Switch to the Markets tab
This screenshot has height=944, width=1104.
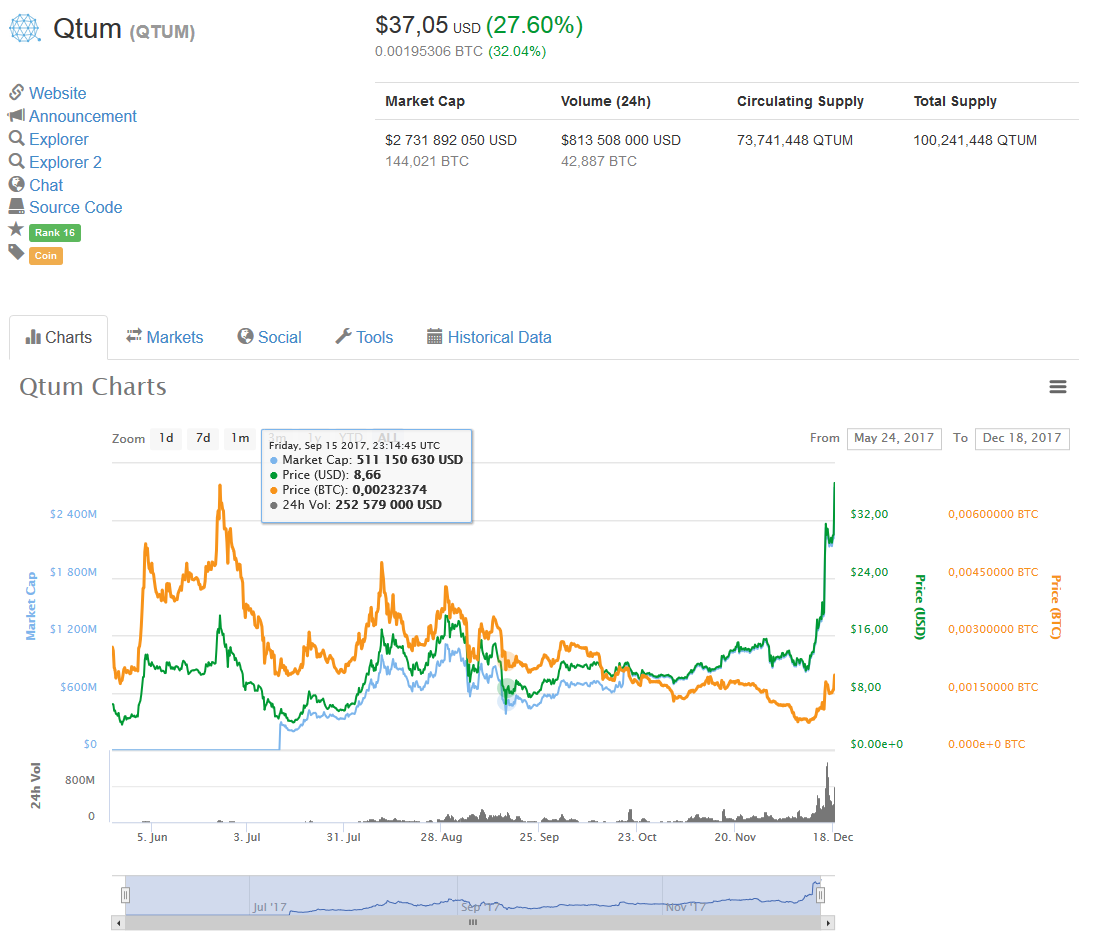165,337
